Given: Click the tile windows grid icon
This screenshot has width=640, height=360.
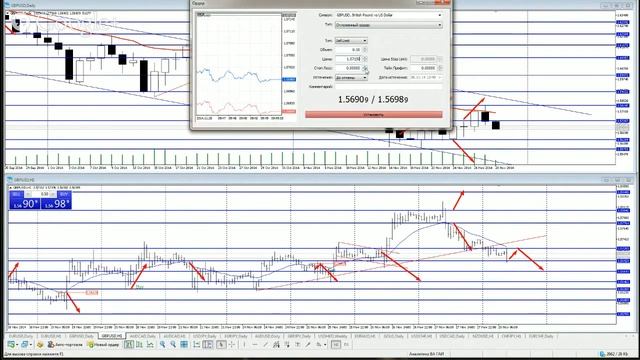Looking at the screenshot, I should point(184,345).
